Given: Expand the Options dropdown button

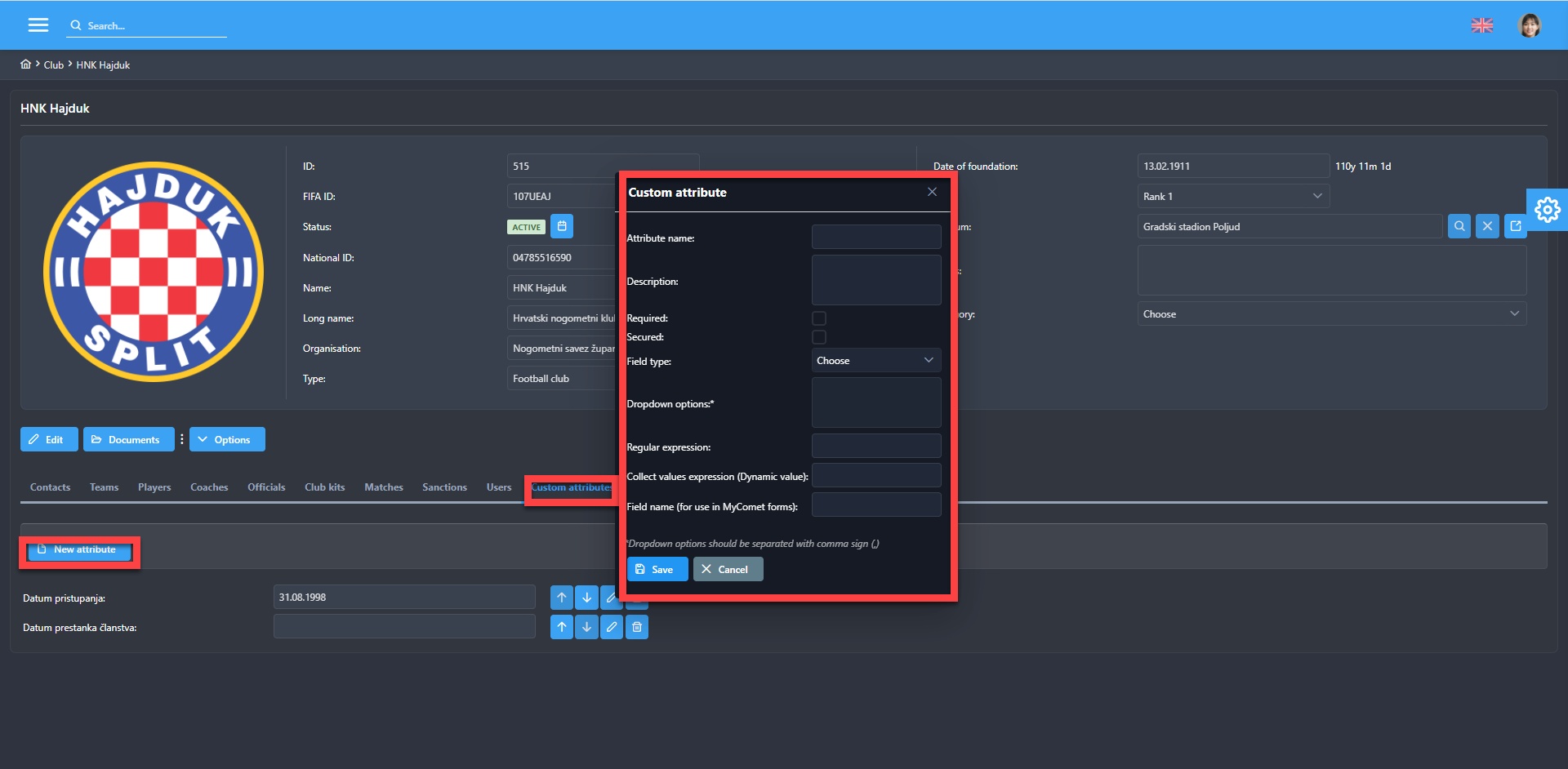Looking at the screenshot, I should point(227,440).
